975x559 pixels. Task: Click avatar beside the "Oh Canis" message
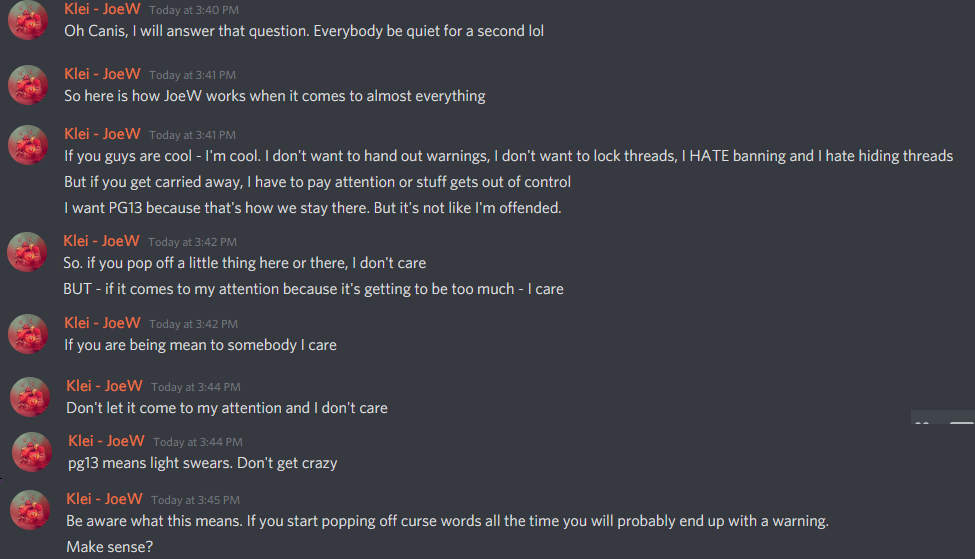point(28,20)
